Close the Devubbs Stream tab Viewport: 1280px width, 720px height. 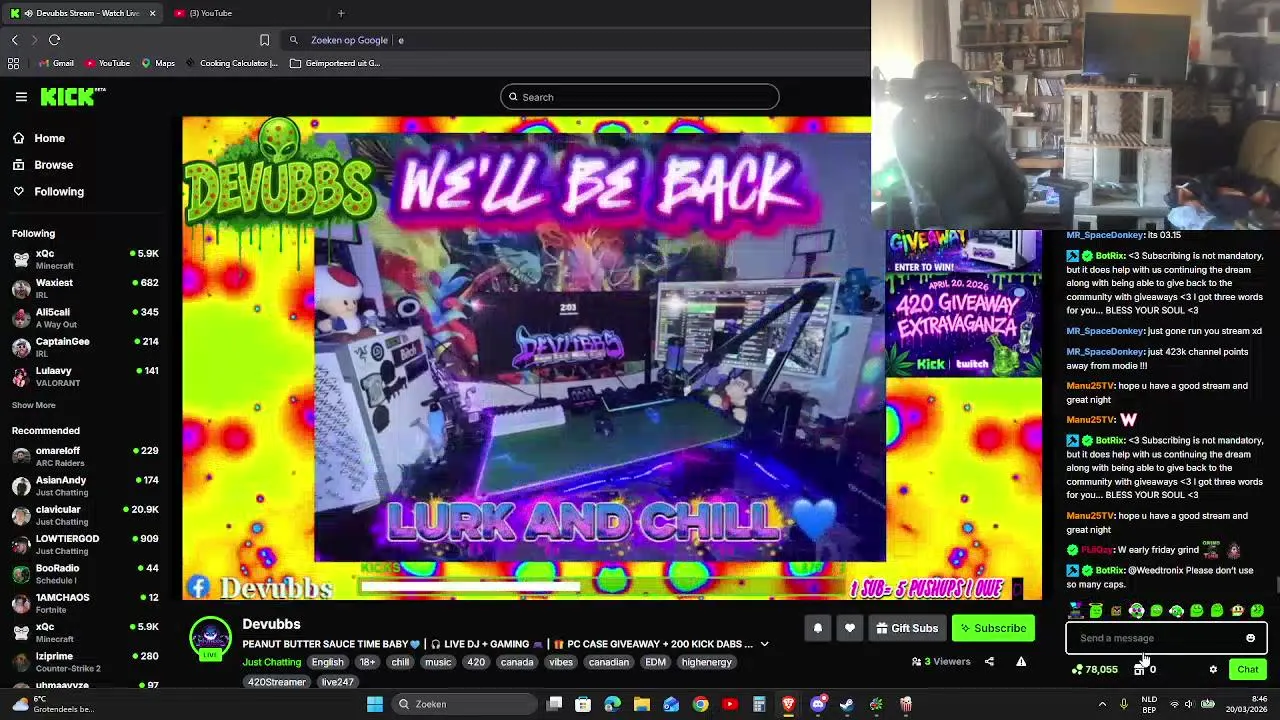[x=152, y=13]
